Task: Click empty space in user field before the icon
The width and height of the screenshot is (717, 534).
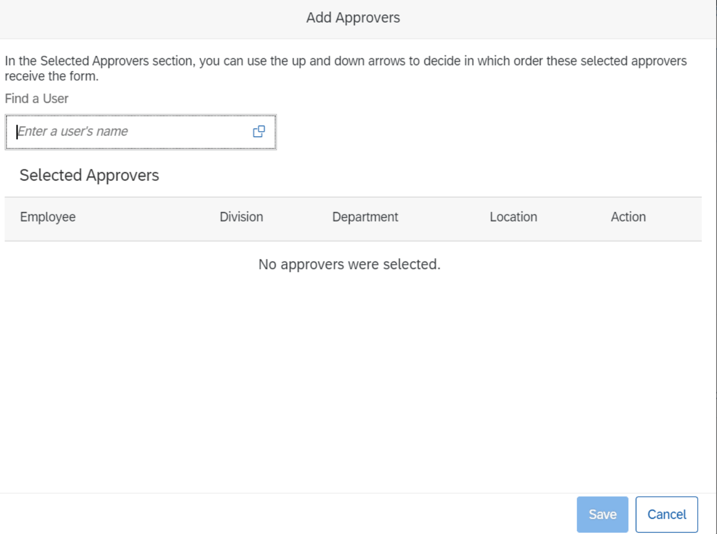Action: point(200,132)
